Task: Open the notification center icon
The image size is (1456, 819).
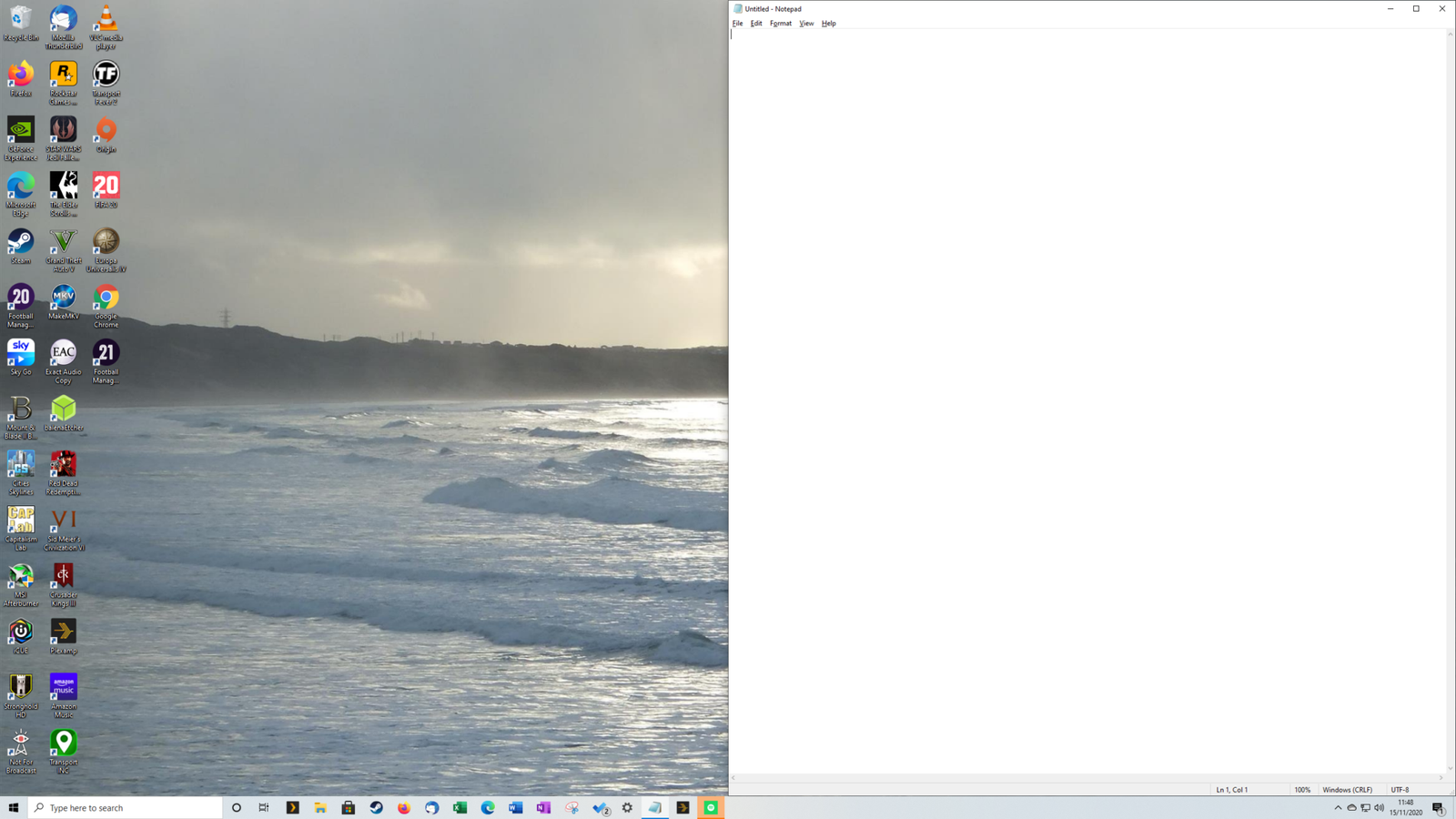Action: 1438,807
